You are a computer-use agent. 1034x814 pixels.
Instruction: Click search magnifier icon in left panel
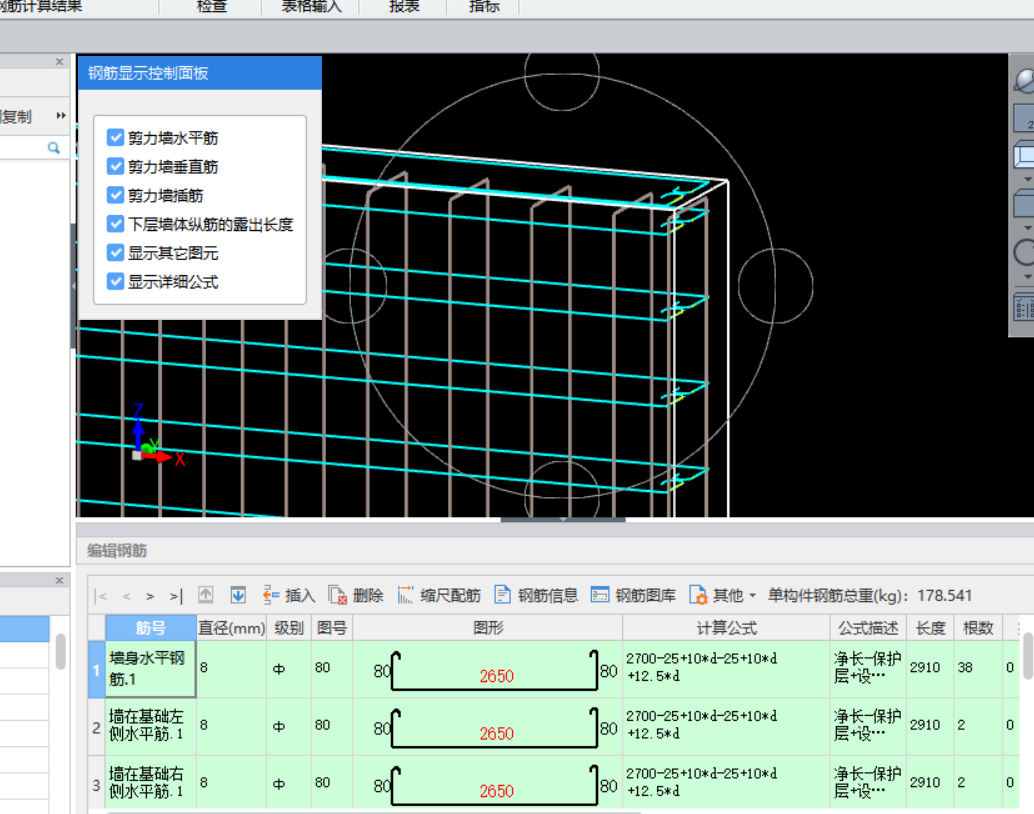click(53, 148)
